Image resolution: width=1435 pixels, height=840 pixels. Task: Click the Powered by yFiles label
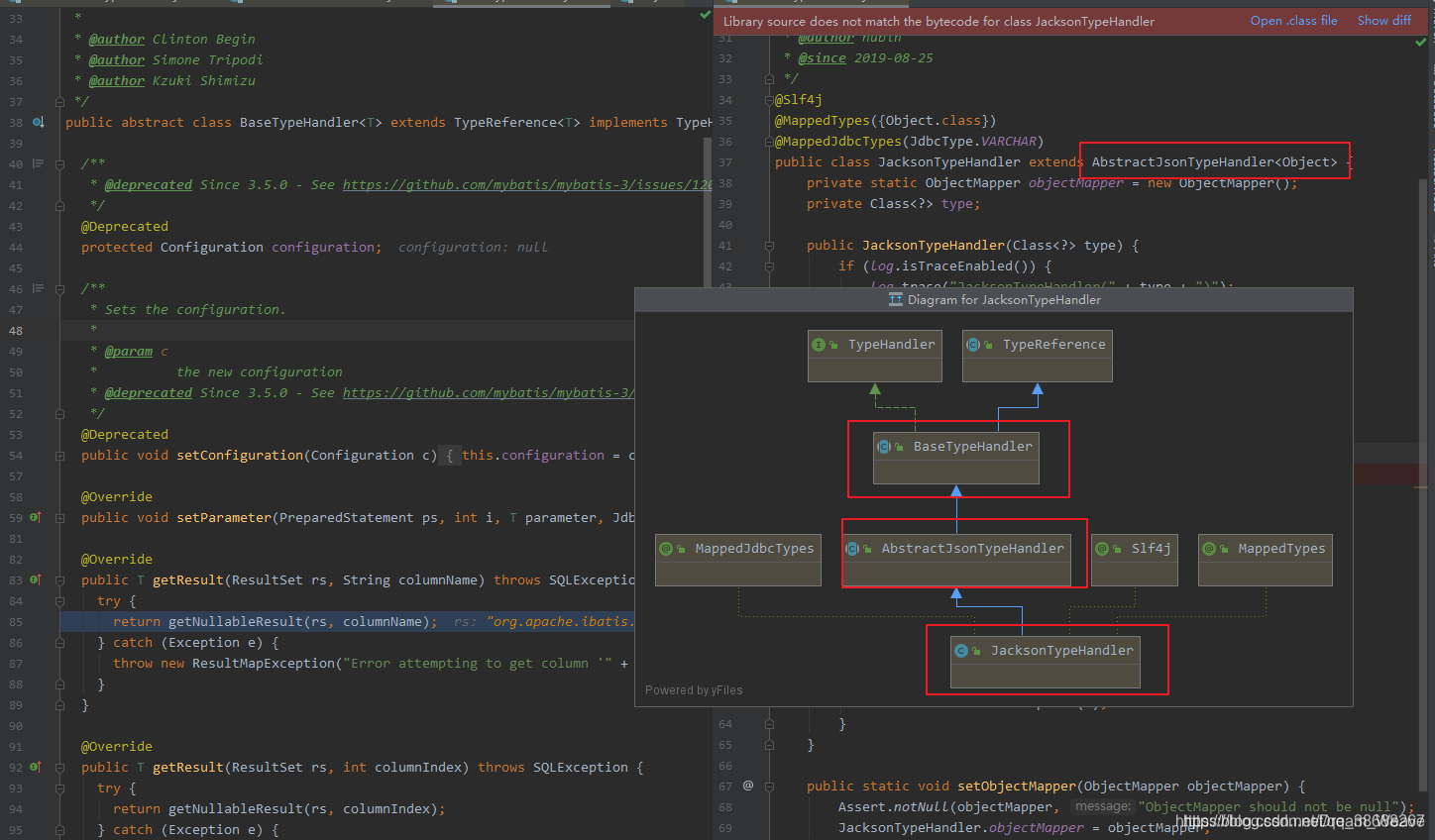pos(693,689)
